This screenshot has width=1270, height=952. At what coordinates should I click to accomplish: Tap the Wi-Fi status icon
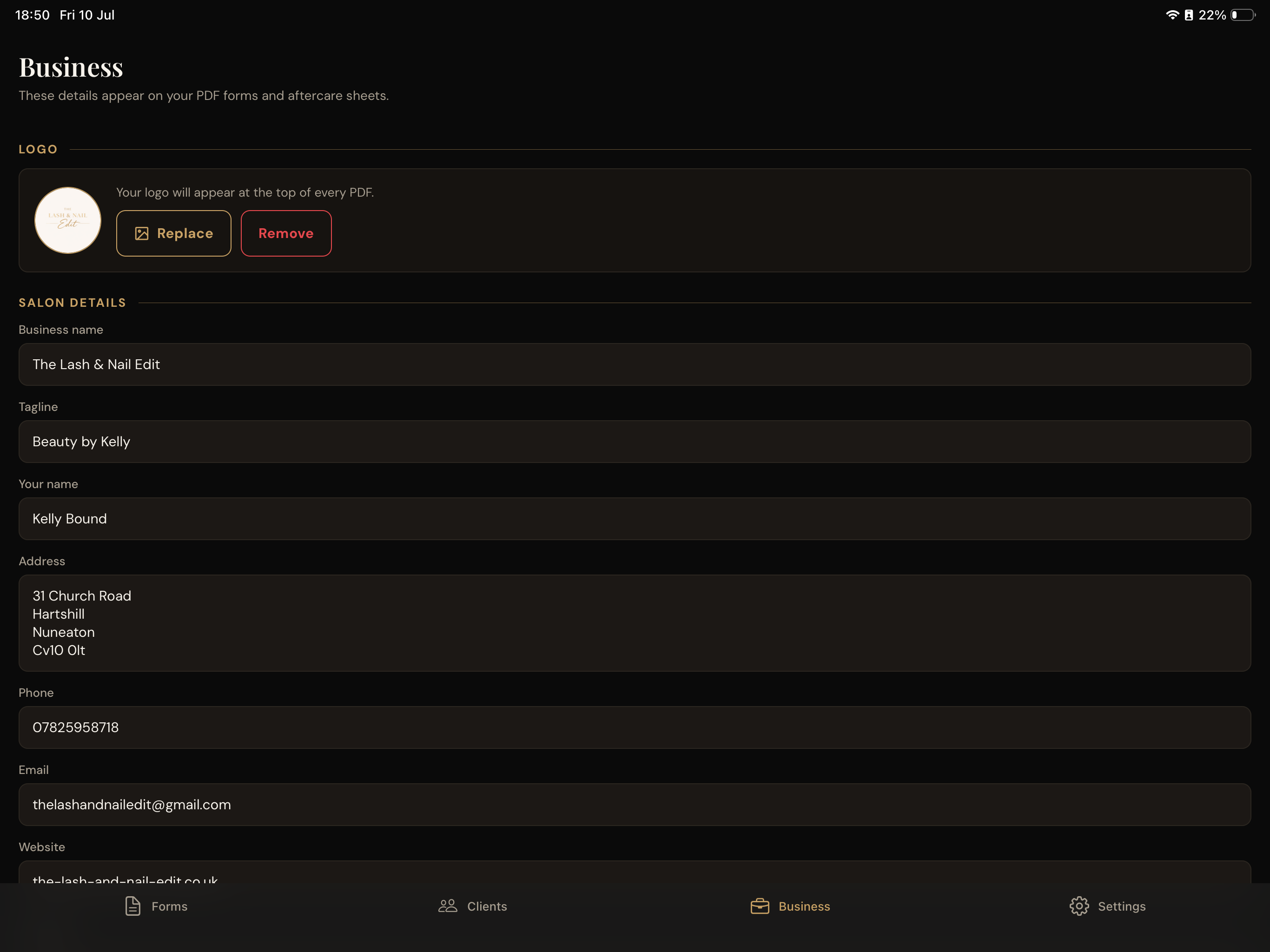point(1172,15)
